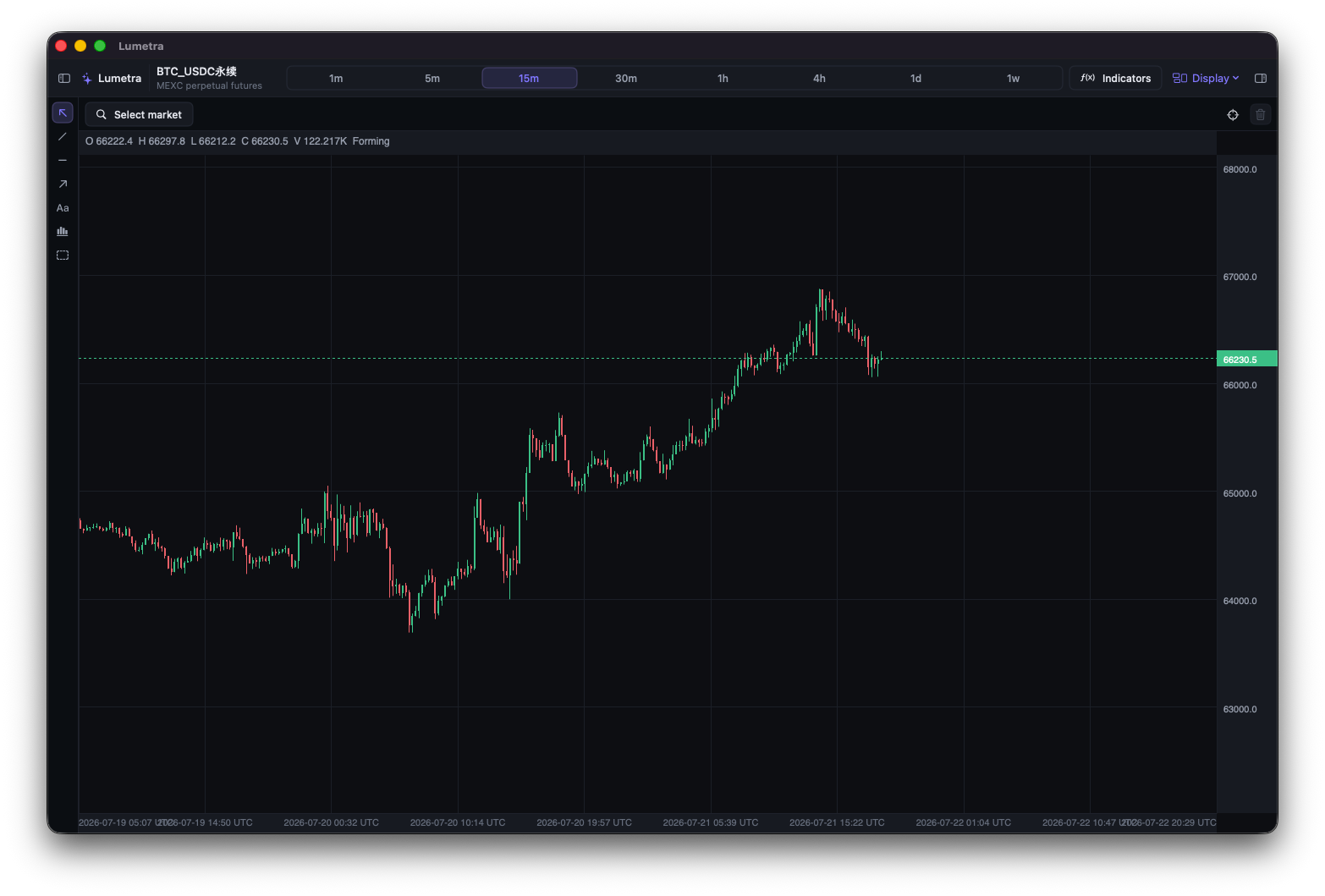The width and height of the screenshot is (1325, 896).
Task: Select the trend line drawing tool
Action: (x=63, y=137)
